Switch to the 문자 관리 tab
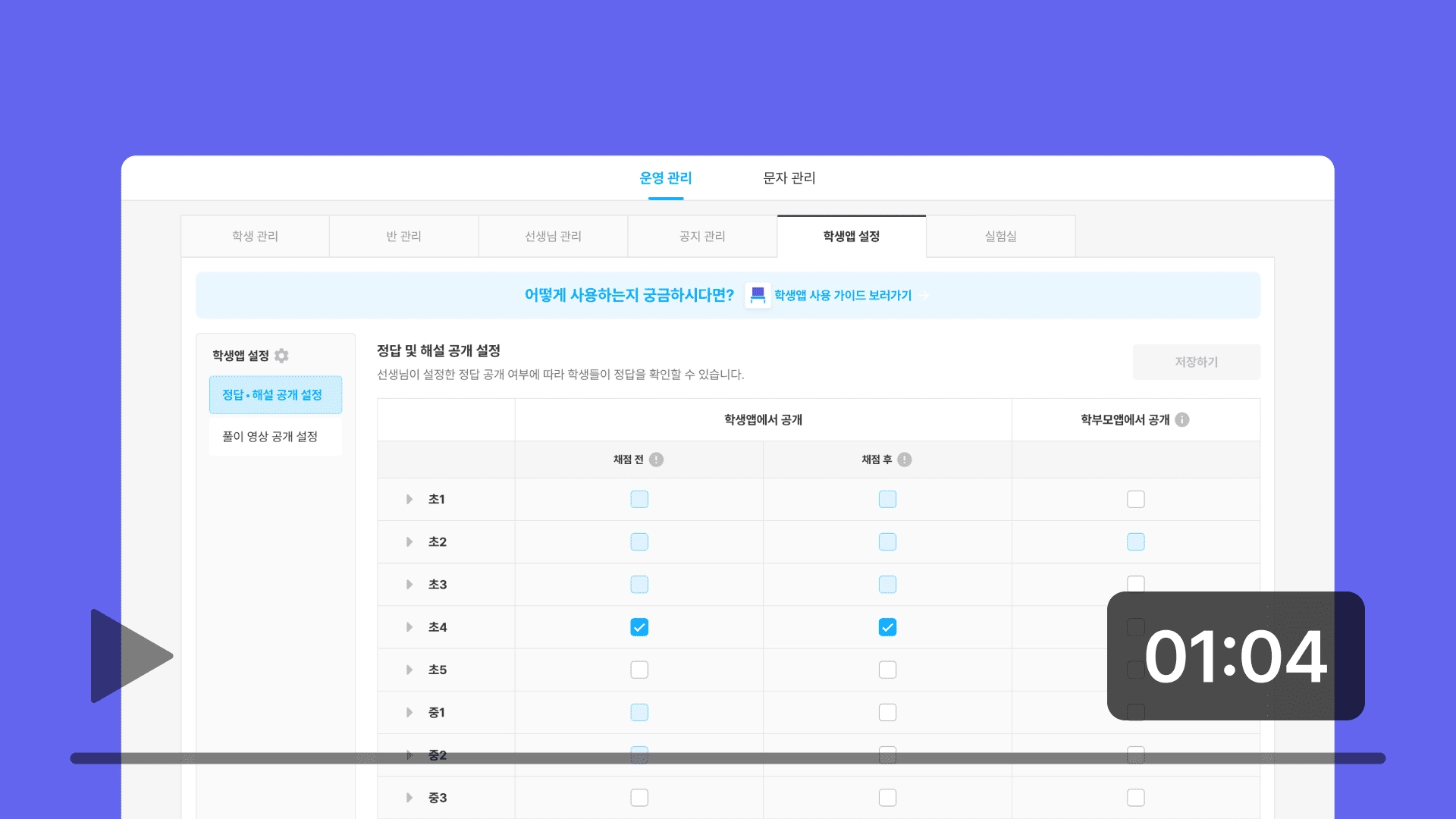Image resolution: width=1456 pixels, height=819 pixels. pyautogui.click(x=789, y=178)
